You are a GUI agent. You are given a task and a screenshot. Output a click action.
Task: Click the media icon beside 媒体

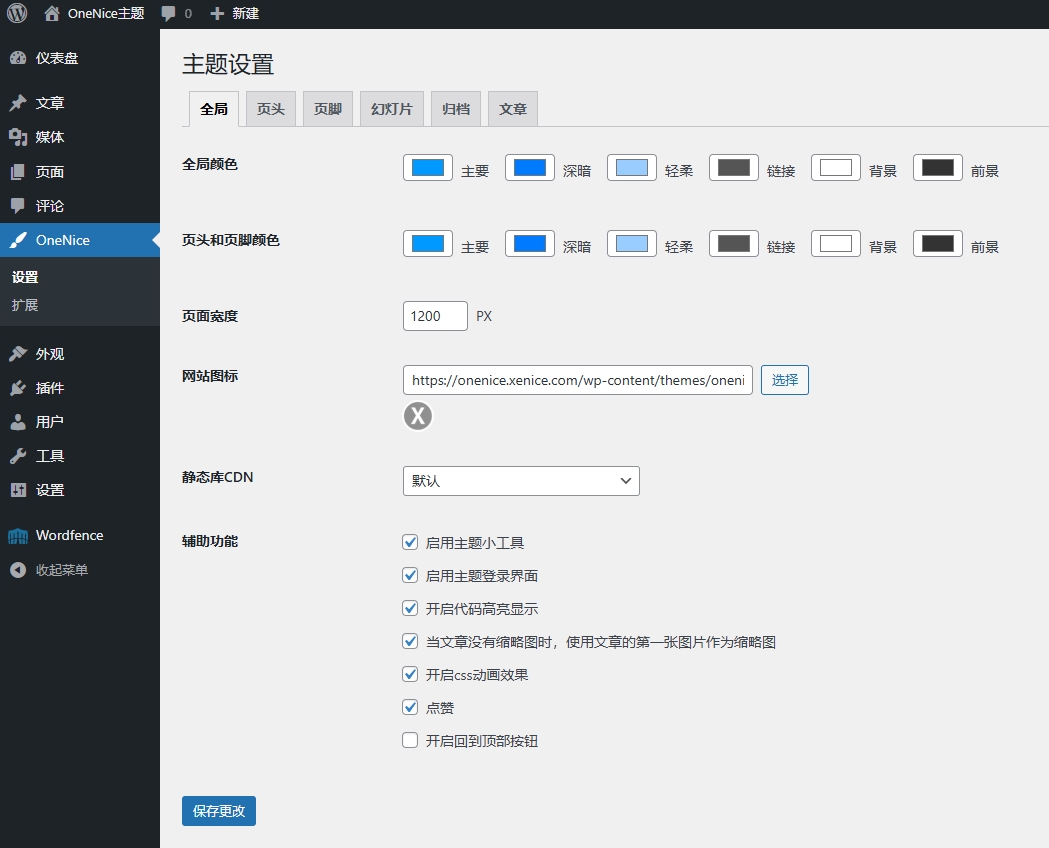coord(18,137)
